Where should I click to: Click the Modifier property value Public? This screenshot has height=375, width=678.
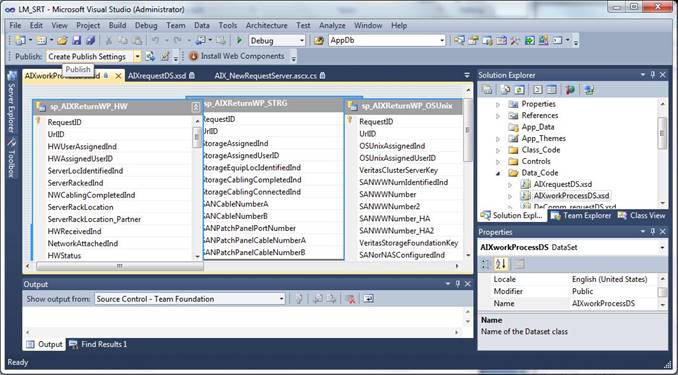[613, 292]
